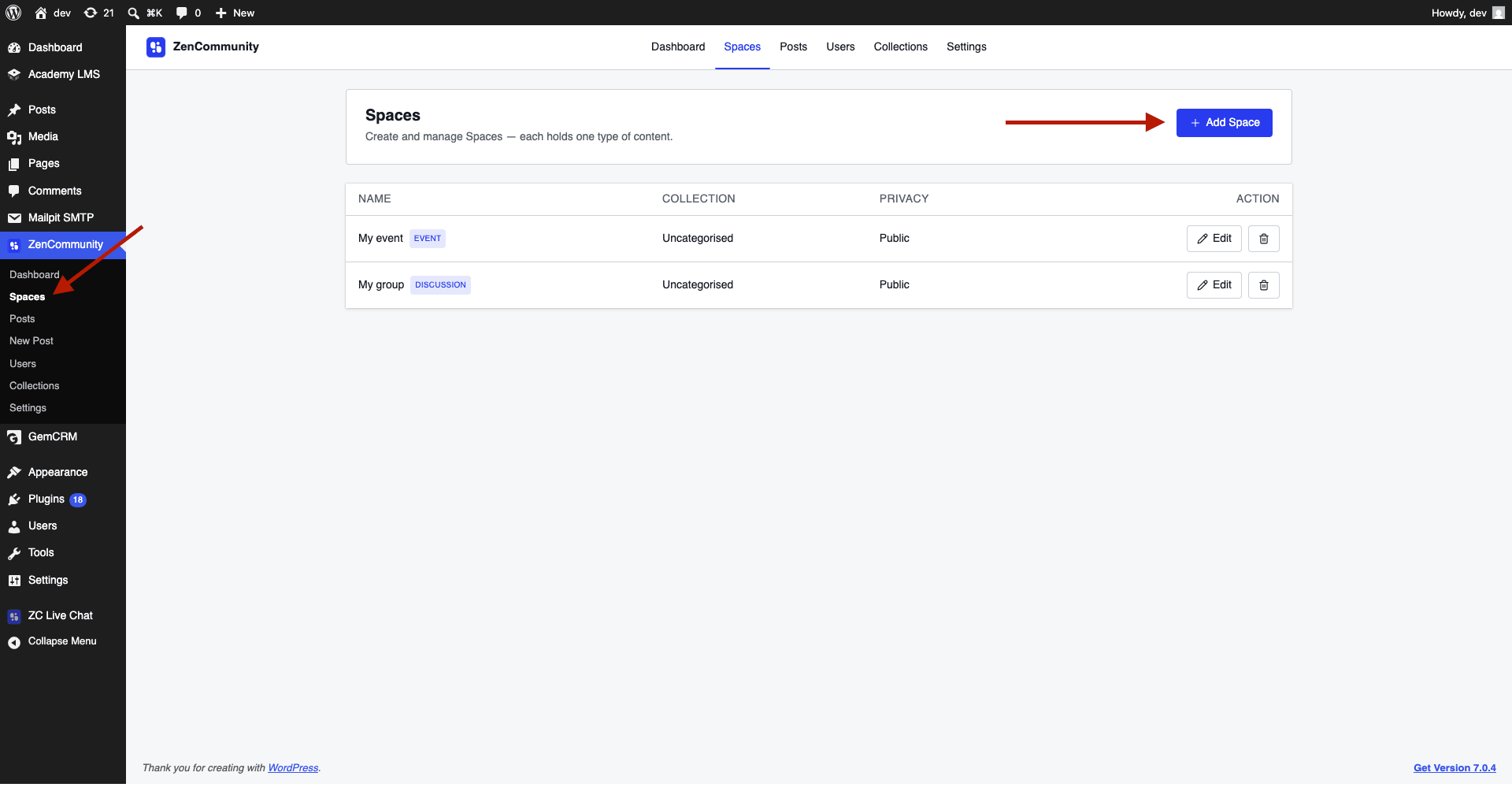Click the My group space name
The width and height of the screenshot is (1512, 802).
point(381,285)
